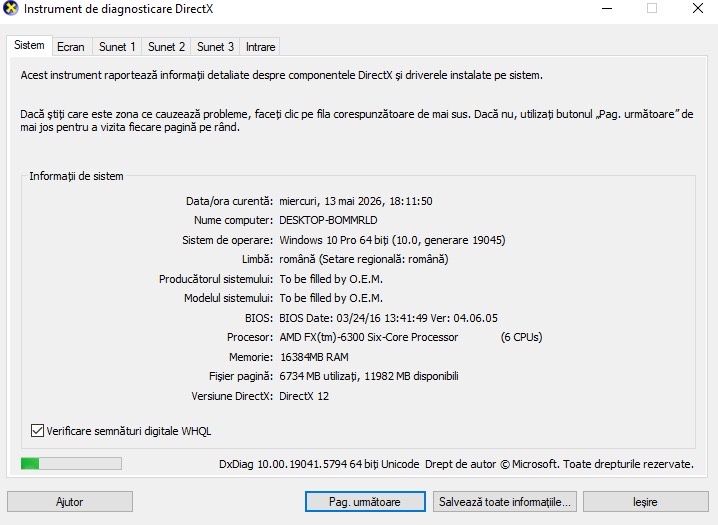The image size is (718, 525).
Task: Click the Producătorul sistemului label
Action: 216,279
